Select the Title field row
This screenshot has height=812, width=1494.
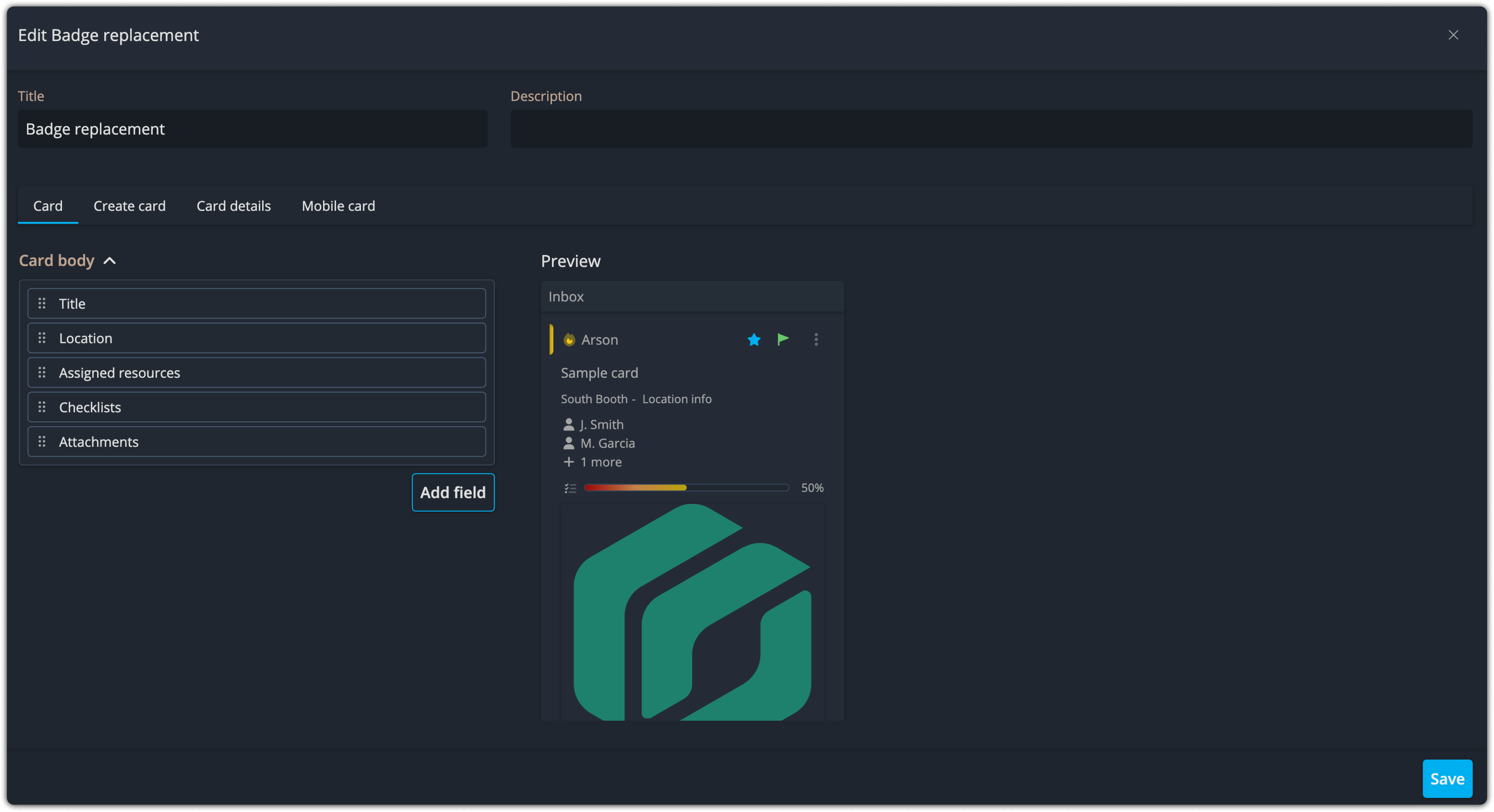point(256,303)
